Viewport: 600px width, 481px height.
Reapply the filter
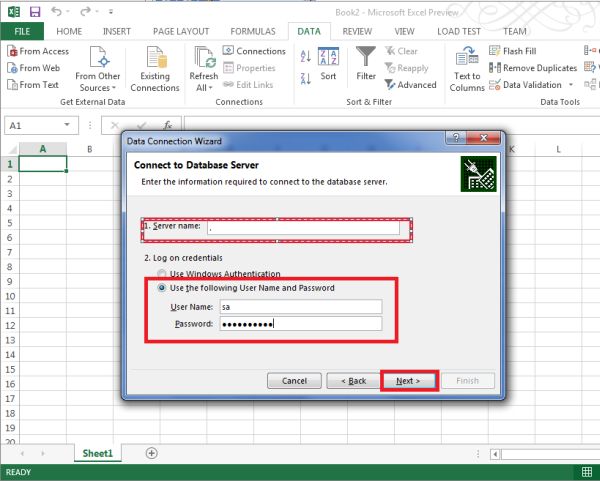click(406, 68)
